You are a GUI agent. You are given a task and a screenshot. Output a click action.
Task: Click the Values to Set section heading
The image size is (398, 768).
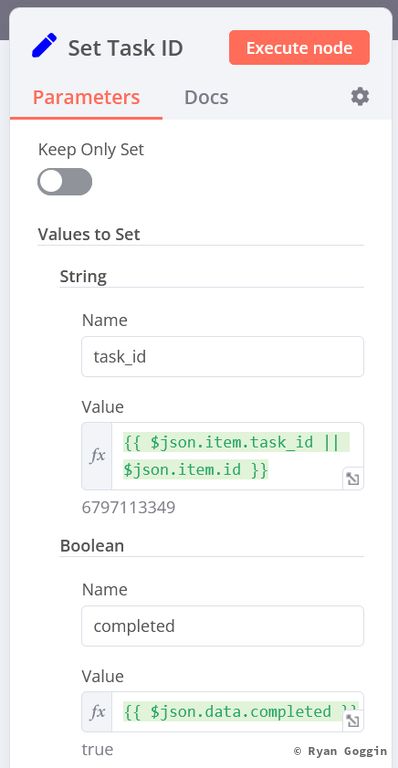click(x=89, y=234)
